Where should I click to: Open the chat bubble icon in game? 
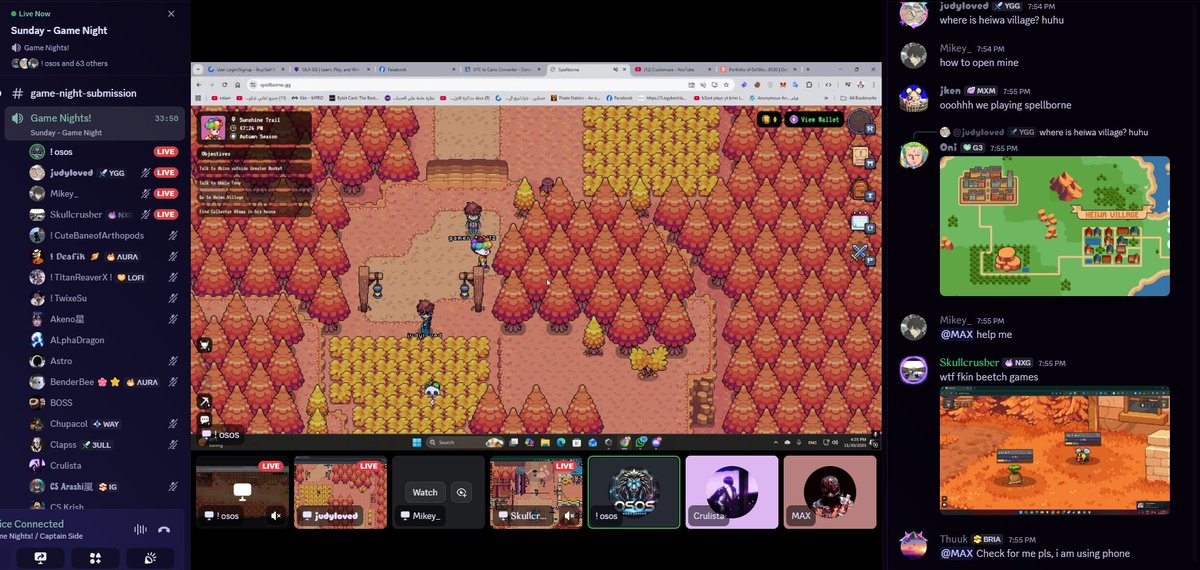[x=205, y=420]
